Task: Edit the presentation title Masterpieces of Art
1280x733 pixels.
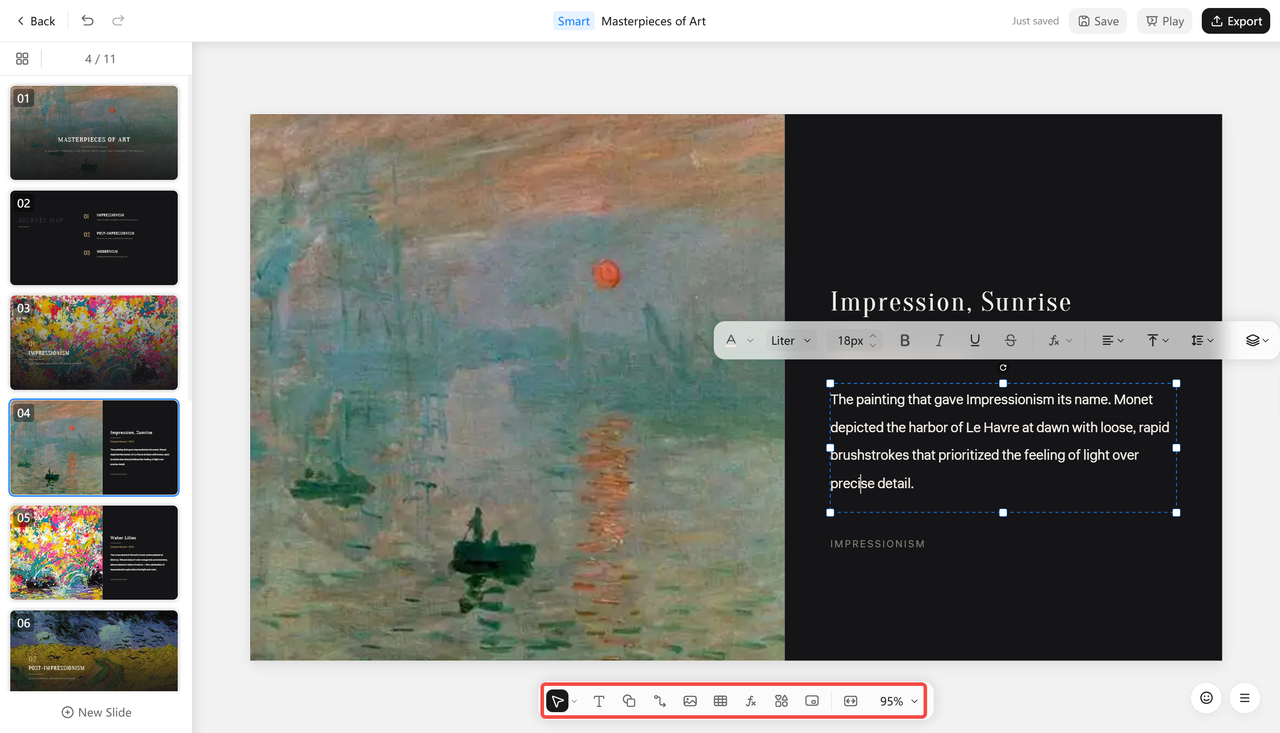Action: click(x=653, y=21)
